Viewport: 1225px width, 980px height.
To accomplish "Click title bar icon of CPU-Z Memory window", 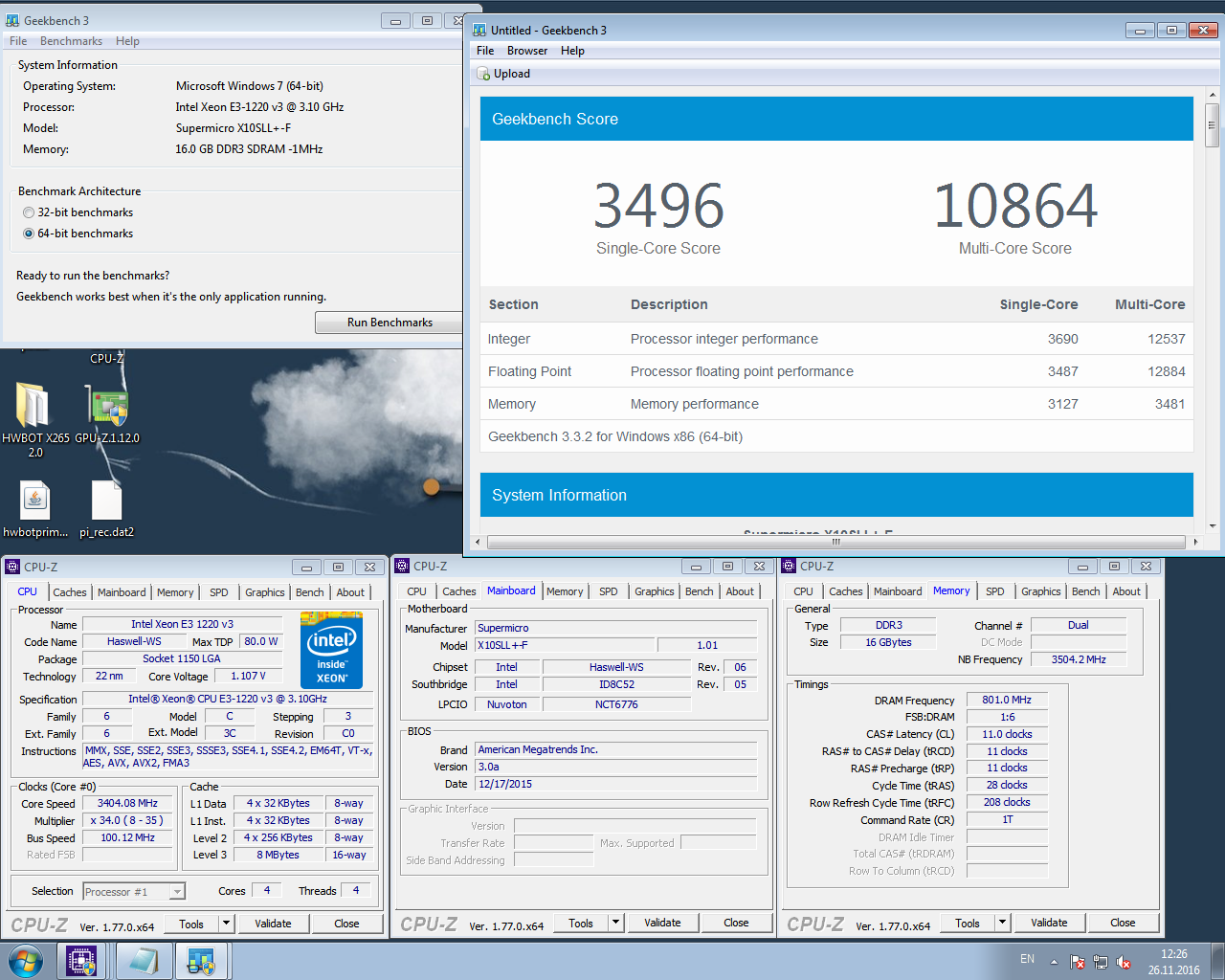I will tap(790, 566).
